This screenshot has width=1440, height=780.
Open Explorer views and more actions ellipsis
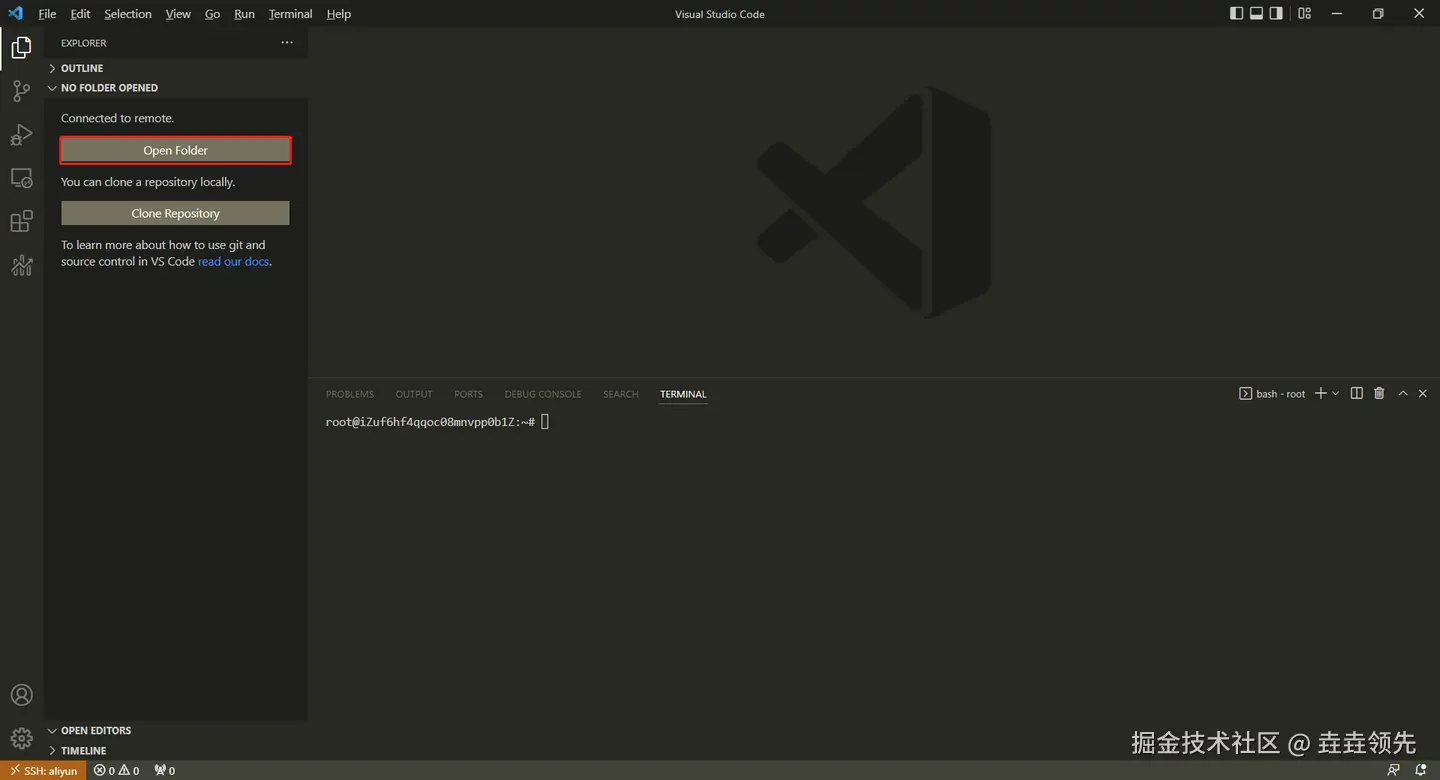287,43
